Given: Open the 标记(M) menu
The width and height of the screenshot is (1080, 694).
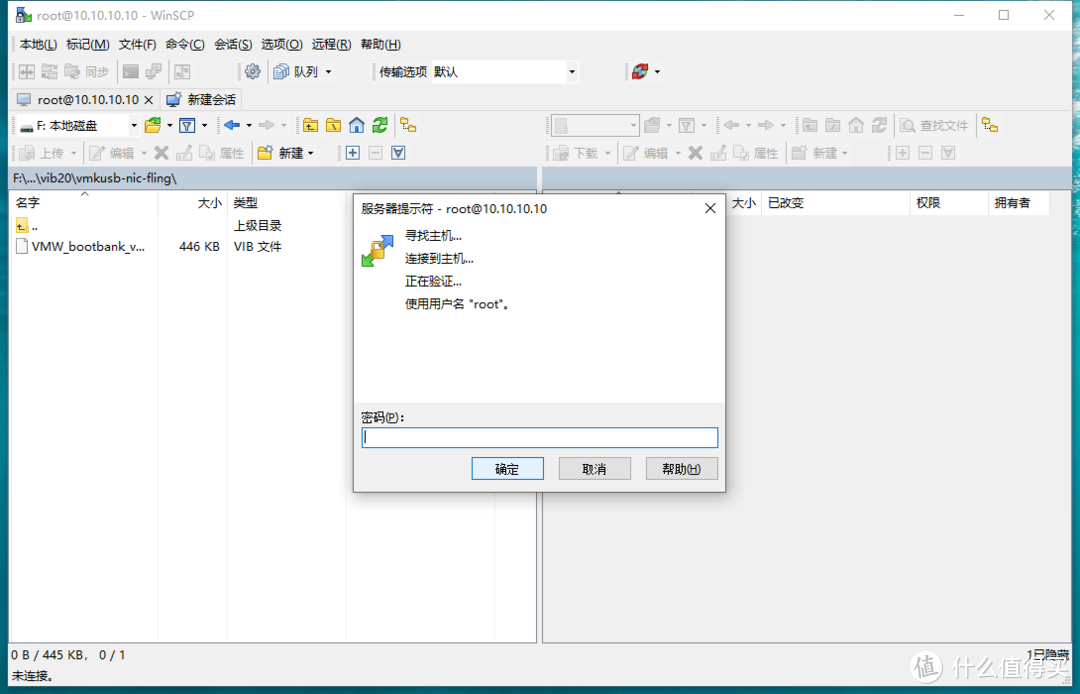Looking at the screenshot, I should [87, 44].
